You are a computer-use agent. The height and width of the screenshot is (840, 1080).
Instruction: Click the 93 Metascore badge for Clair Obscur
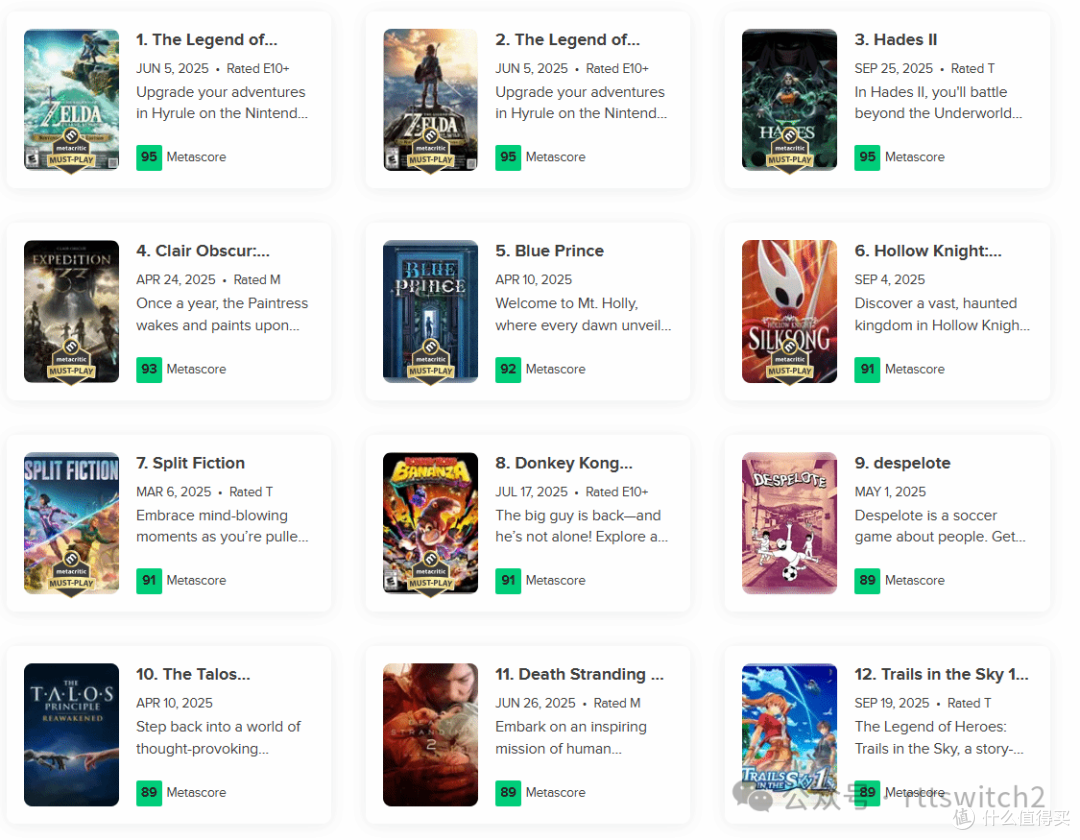click(149, 369)
